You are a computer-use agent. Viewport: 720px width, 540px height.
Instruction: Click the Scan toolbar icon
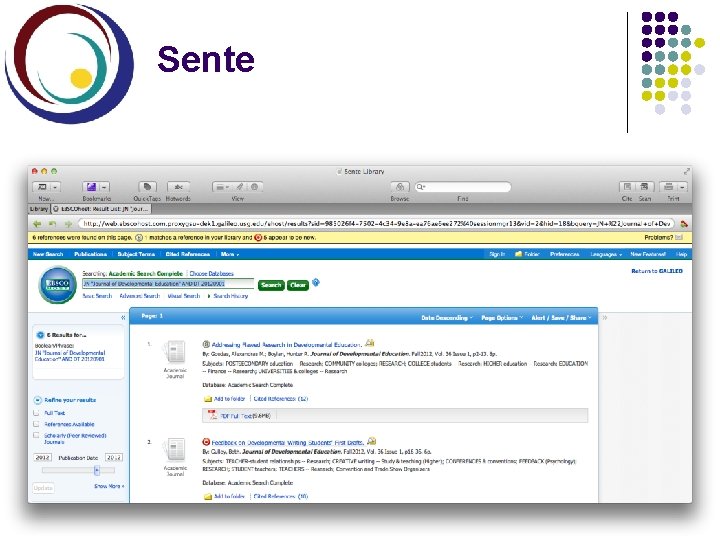point(645,187)
